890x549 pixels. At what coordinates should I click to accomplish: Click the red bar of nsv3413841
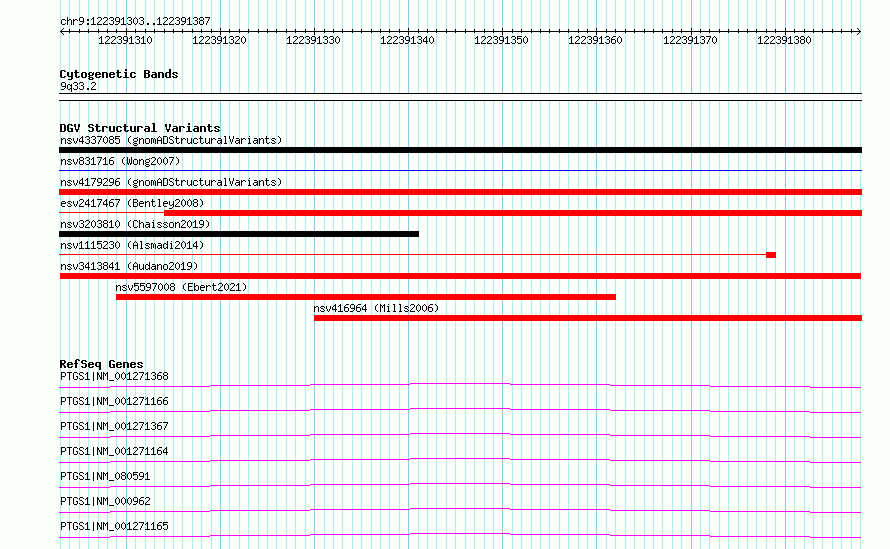pyautogui.click(x=460, y=276)
